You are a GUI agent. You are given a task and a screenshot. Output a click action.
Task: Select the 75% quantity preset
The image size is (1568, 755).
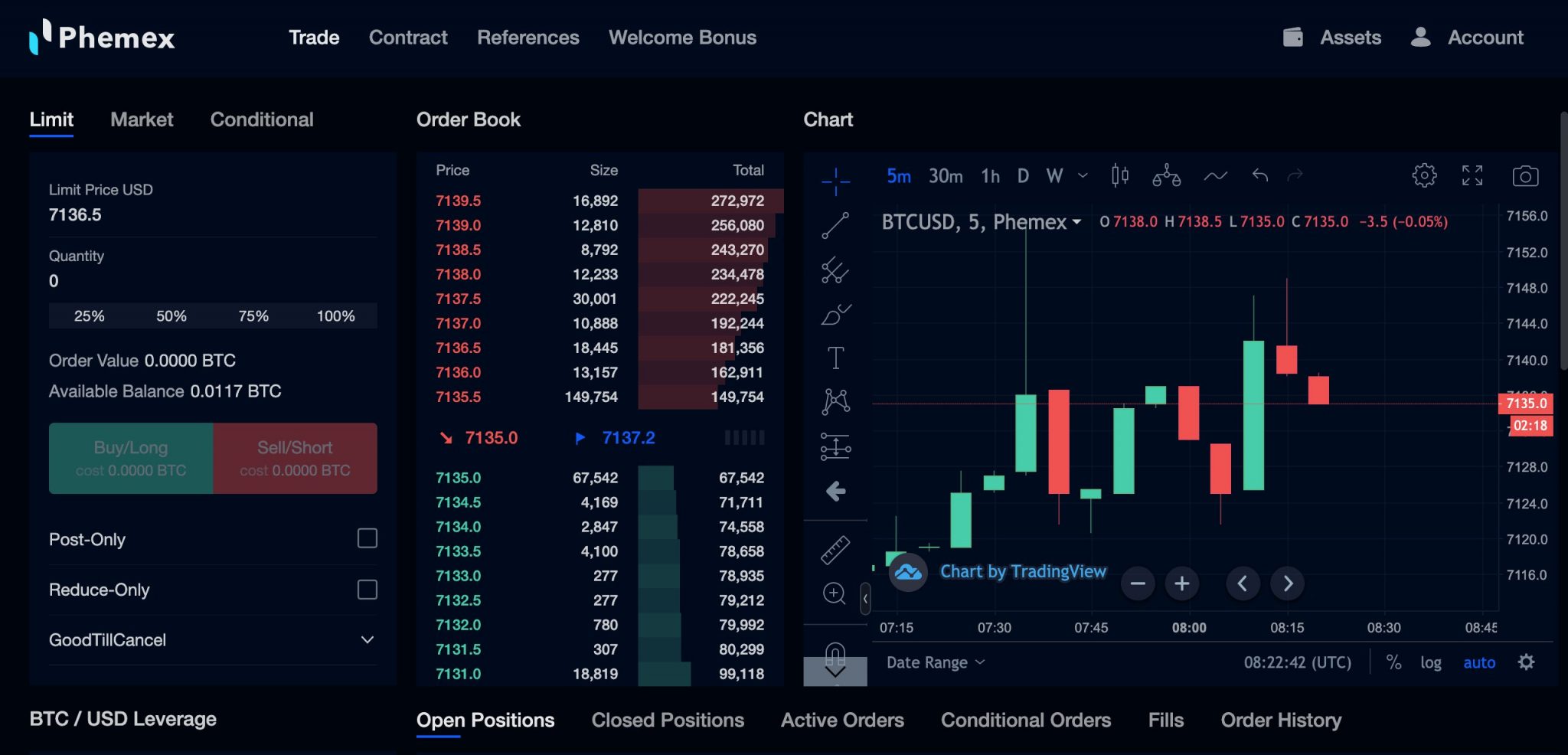click(253, 315)
